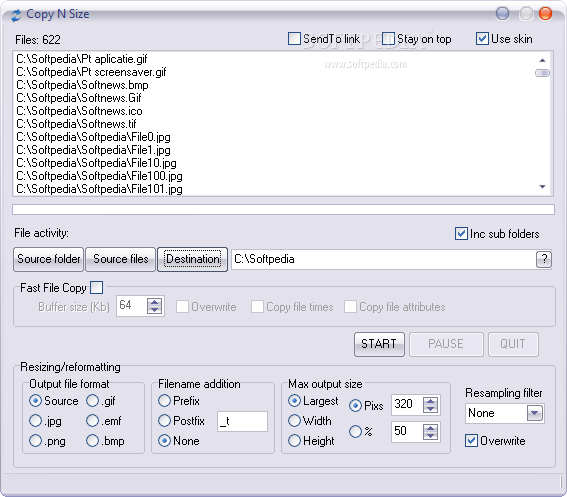Click the Source files button
Image resolution: width=567 pixels, height=497 pixels.
pyautogui.click(x=120, y=259)
